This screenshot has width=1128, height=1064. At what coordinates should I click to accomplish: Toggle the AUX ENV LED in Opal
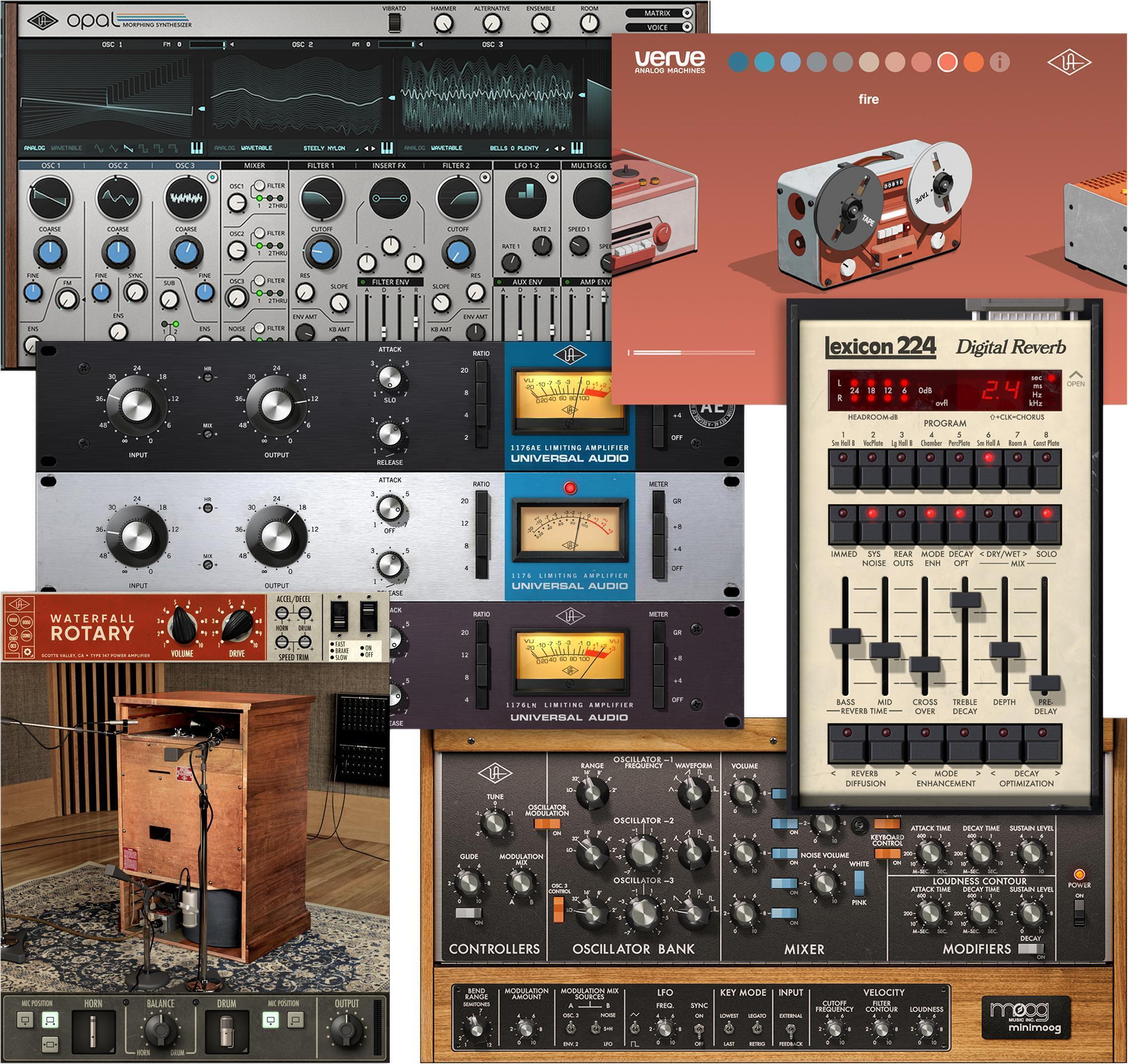[x=500, y=282]
